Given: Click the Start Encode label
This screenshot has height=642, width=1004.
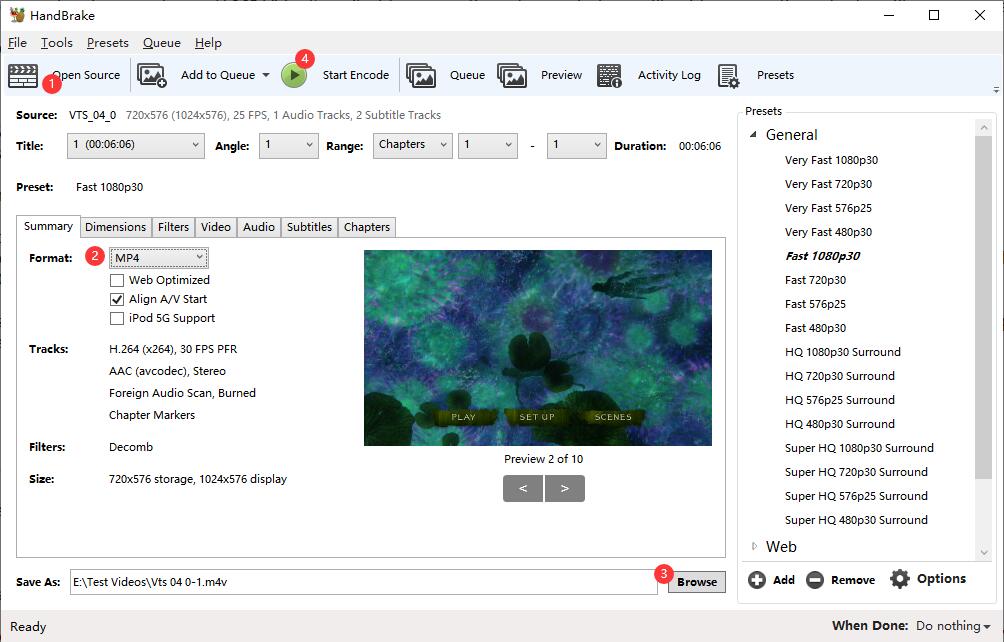Looking at the screenshot, I should pos(355,76).
